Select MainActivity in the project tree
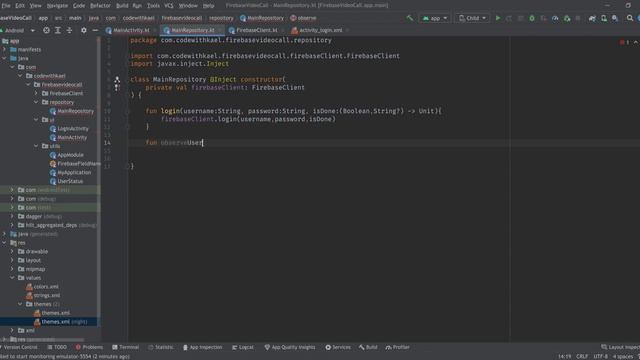640x360 pixels. click(x=72, y=138)
